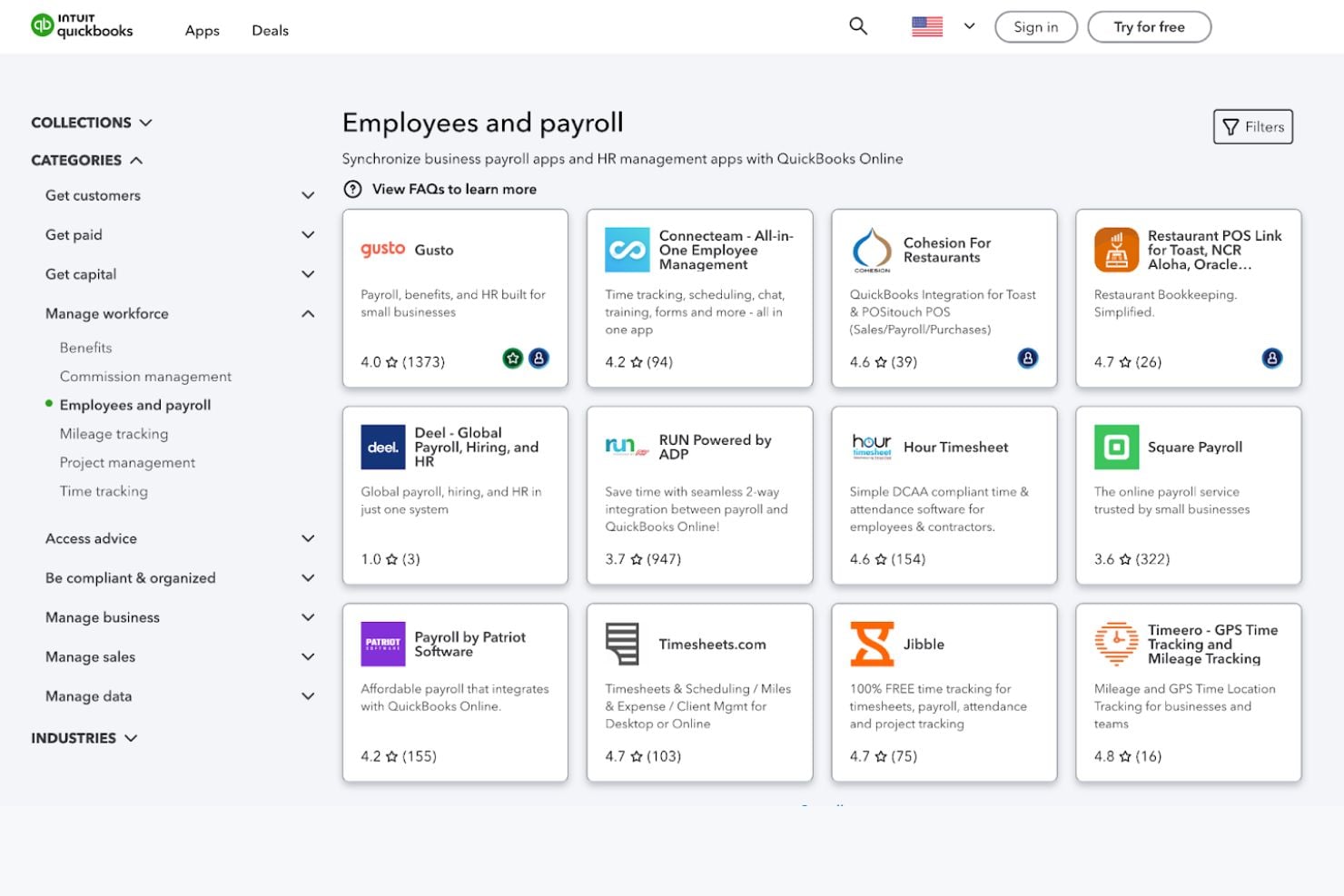Image resolution: width=1344 pixels, height=896 pixels.
Task: Expand the COLLECTIONS section
Action: point(92,123)
